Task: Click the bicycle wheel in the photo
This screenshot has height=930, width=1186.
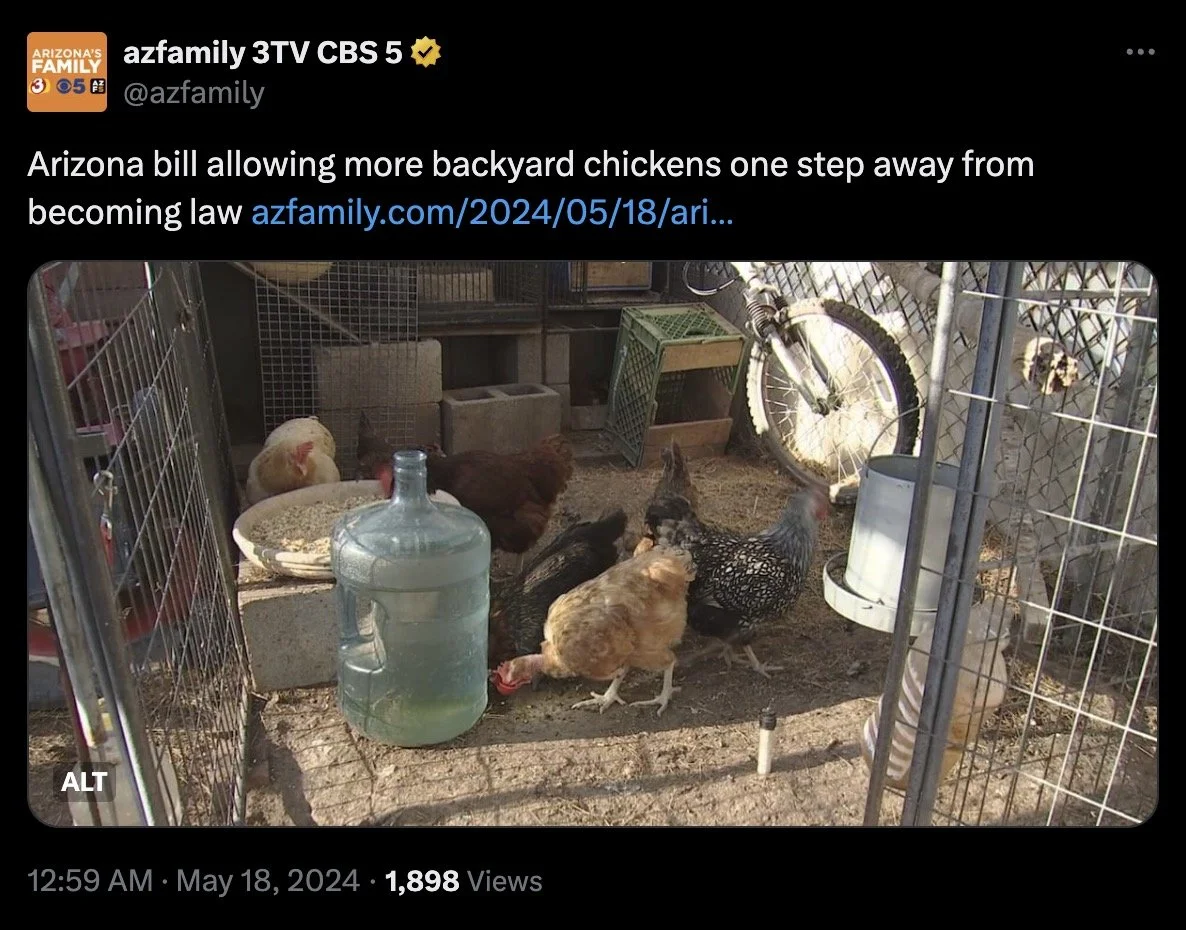Action: (x=832, y=389)
